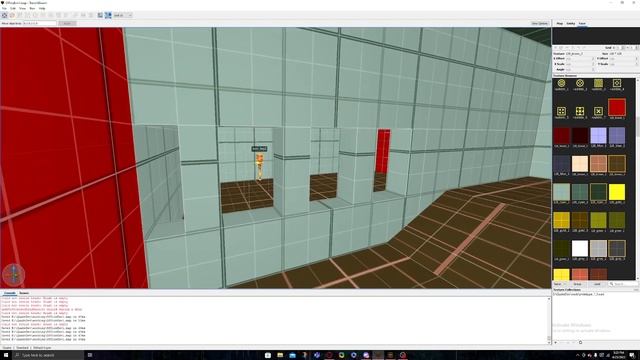Pick the bright yellow swatch beside dark green
The width and height of the screenshot is (640, 360).
coord(617,192)
